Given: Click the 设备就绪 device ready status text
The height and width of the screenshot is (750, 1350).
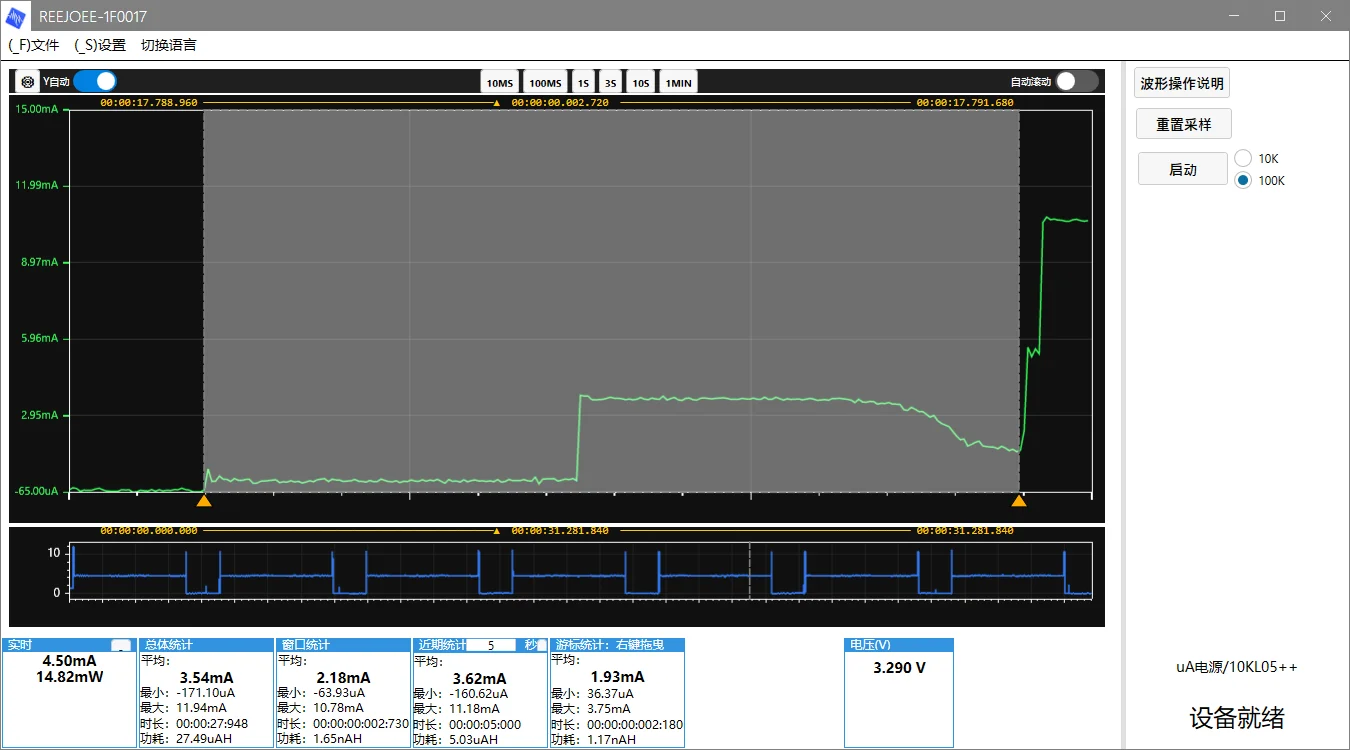Looking at the screenshot, I should coord(1237,717).
